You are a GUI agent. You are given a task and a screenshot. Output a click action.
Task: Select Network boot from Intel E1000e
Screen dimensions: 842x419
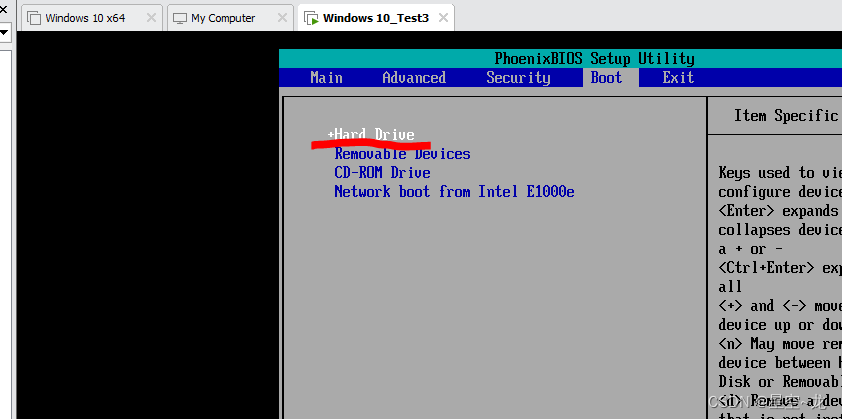(454, 192)
